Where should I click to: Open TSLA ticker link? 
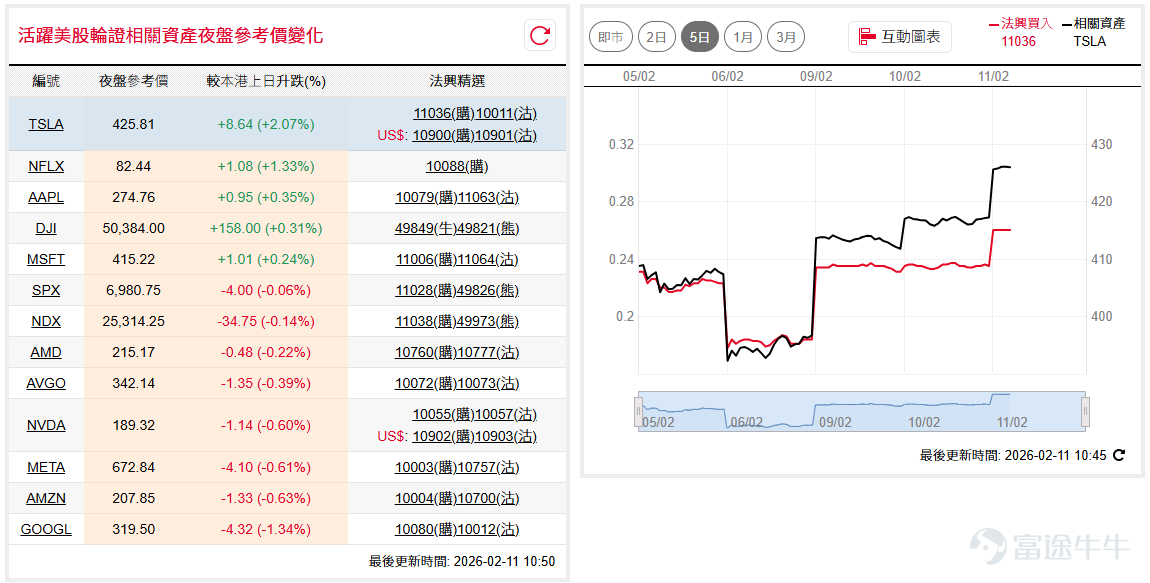(46, 124)
